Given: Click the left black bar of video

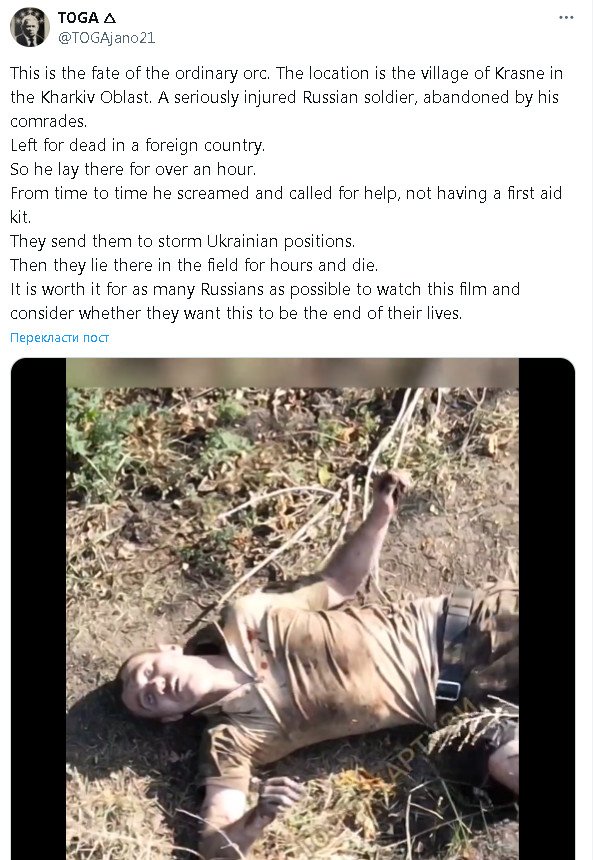Looking at the screenshot, I should 38,609.
